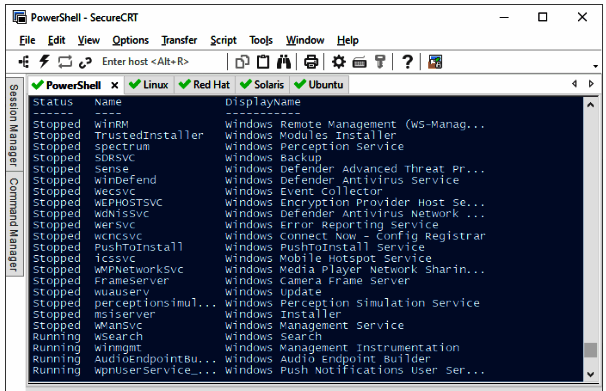Open the Connect dialog icon
606x391 pixels.
tap(24, 62)
